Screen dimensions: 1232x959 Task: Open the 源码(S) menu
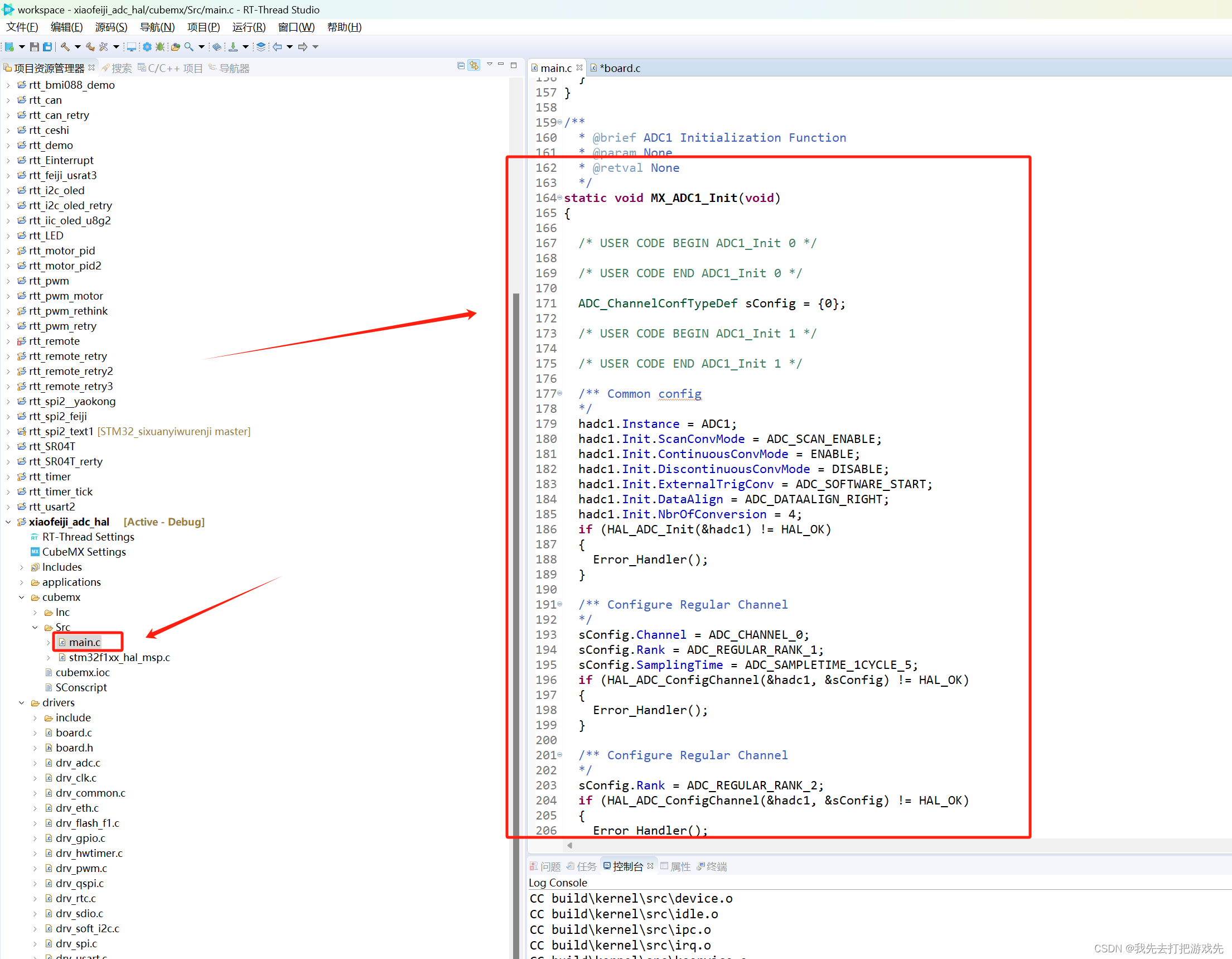[x=111, y=27]
